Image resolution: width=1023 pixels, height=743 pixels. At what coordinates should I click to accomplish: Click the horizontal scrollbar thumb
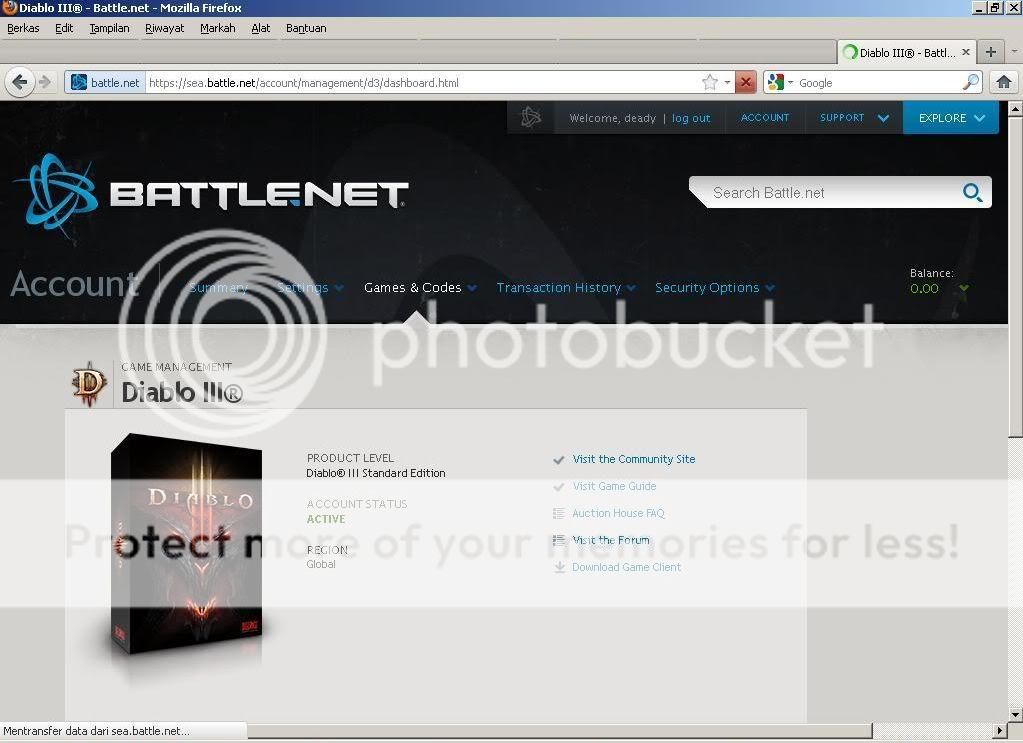pos(559,731)
